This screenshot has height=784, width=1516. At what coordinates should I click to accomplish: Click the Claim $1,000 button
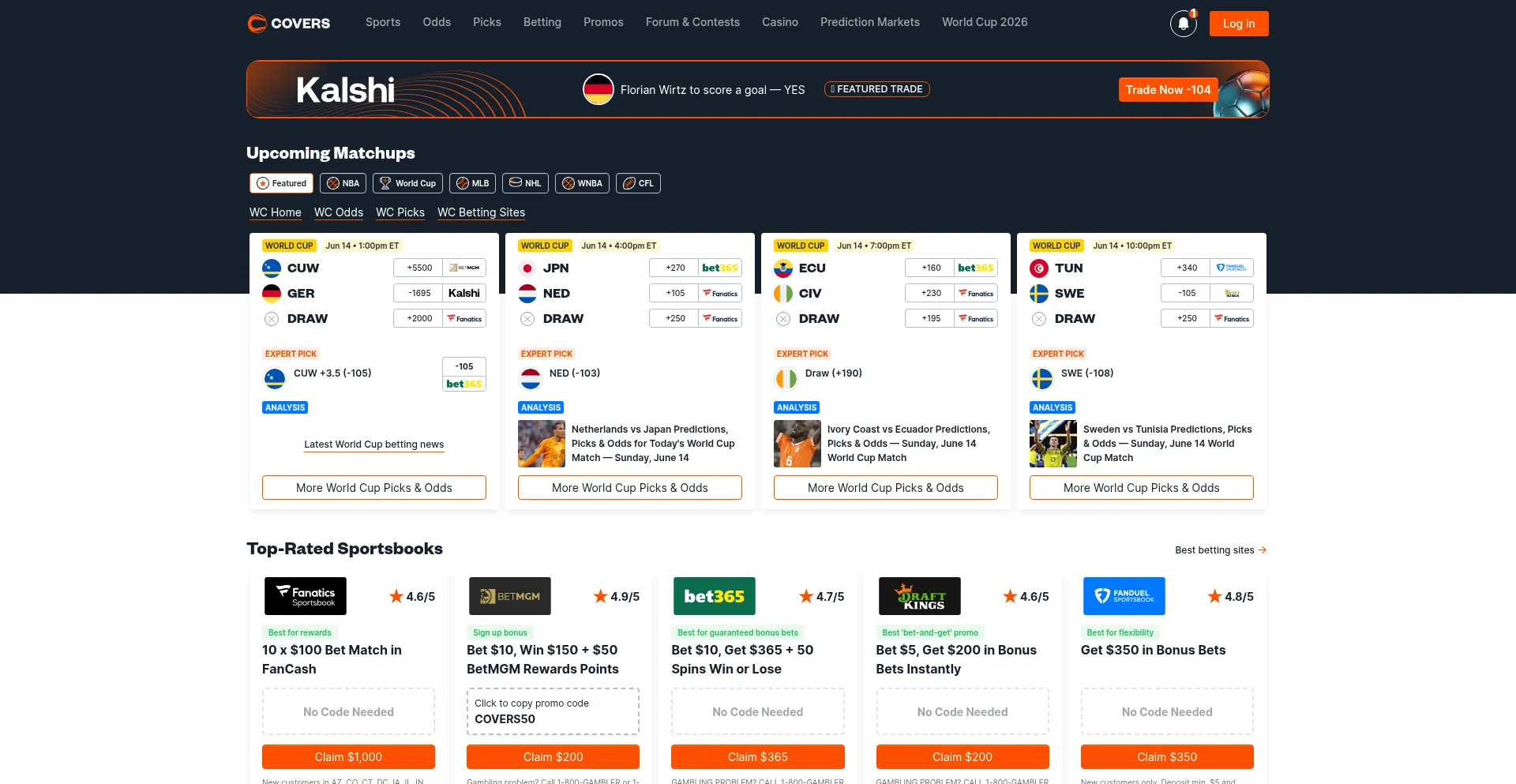(x=348, y=756)
